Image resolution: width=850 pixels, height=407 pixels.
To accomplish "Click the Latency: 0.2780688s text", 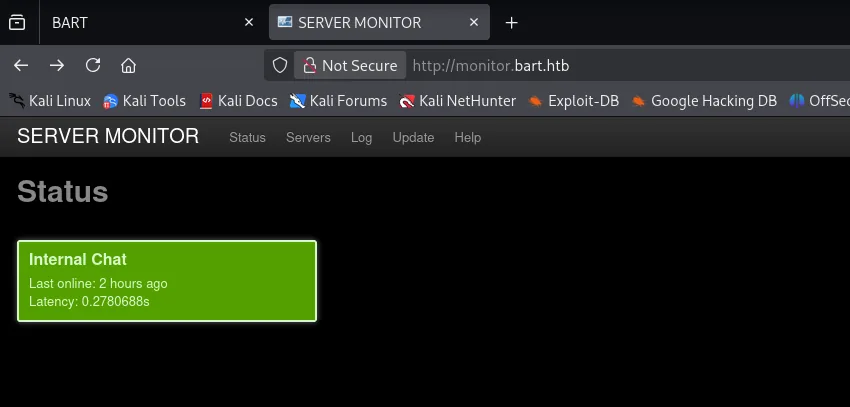I will click(x=89, y=301).
